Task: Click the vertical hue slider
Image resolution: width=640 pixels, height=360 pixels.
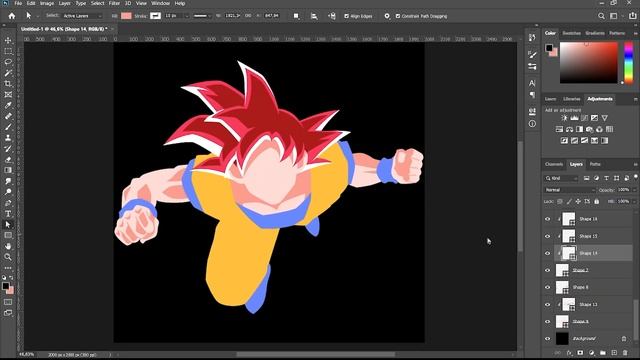Action: [629, 62]
